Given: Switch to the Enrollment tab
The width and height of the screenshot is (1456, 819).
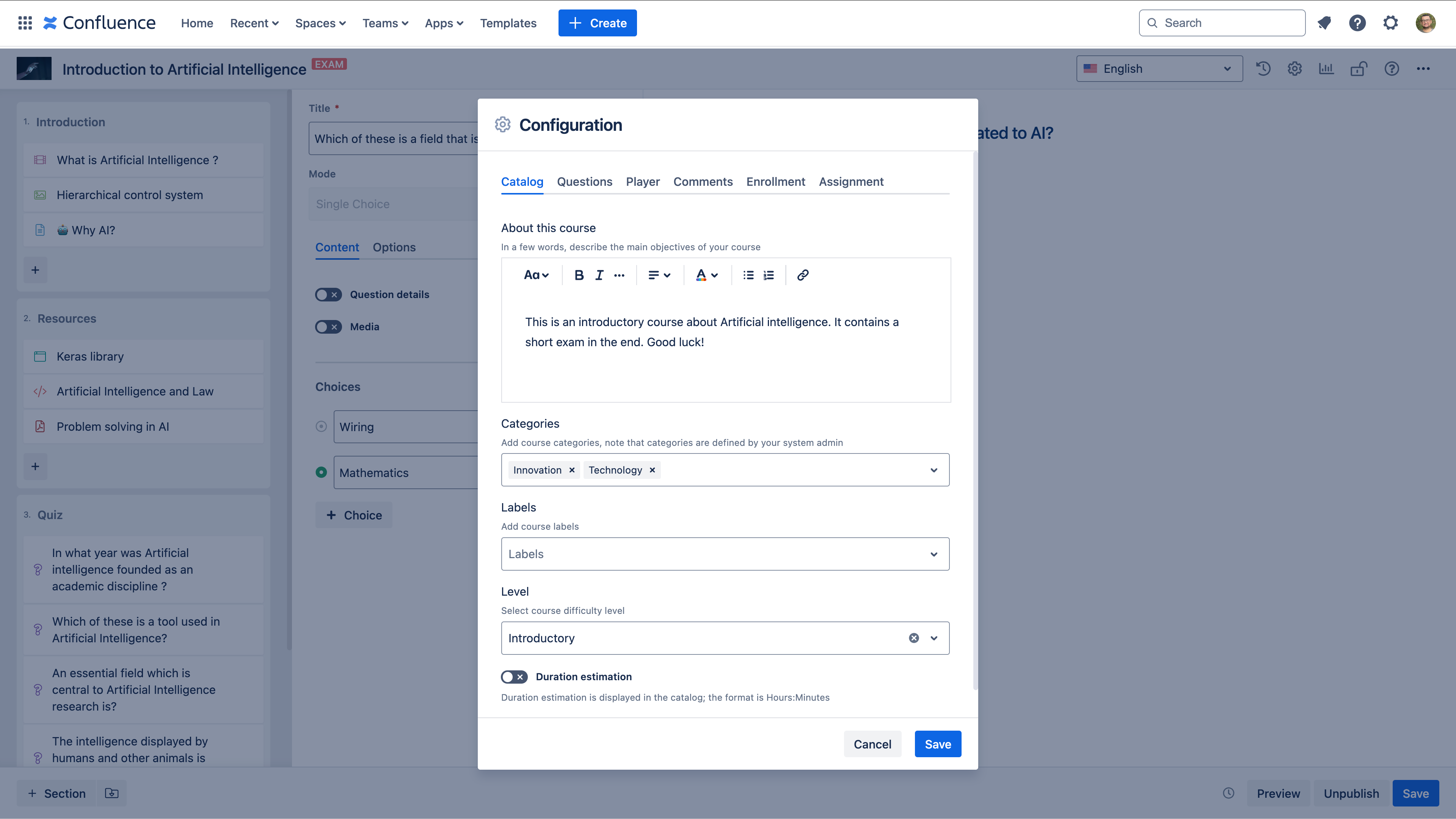Looking at the screenshot, I should pos(775,182).
